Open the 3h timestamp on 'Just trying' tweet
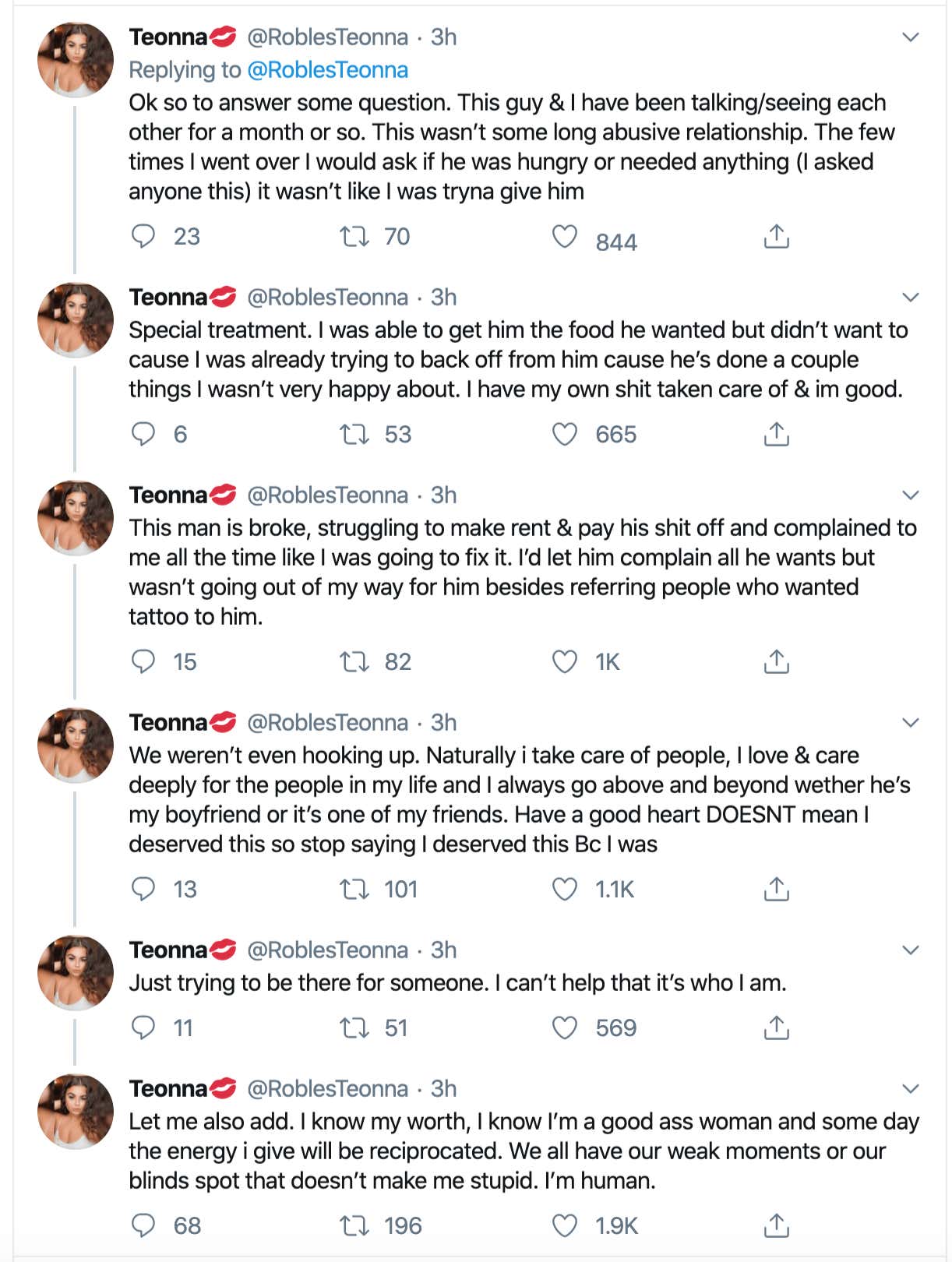The width and height of the screenshot is (952, 1262). (x=444, y=950)
